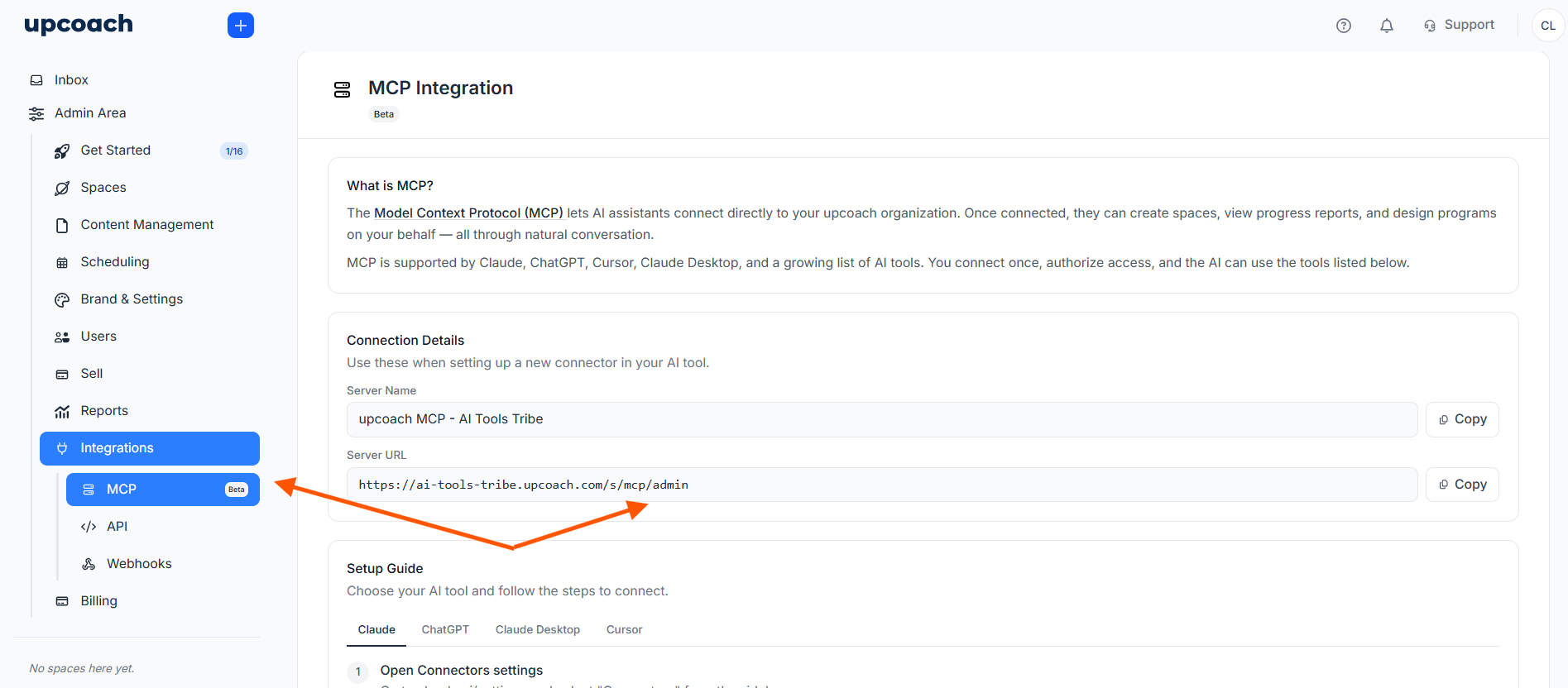Screen dimensions: 1568x688
Task: Click the "Model Context Protocol (MCP)" bold text
Action: (468, 213)
